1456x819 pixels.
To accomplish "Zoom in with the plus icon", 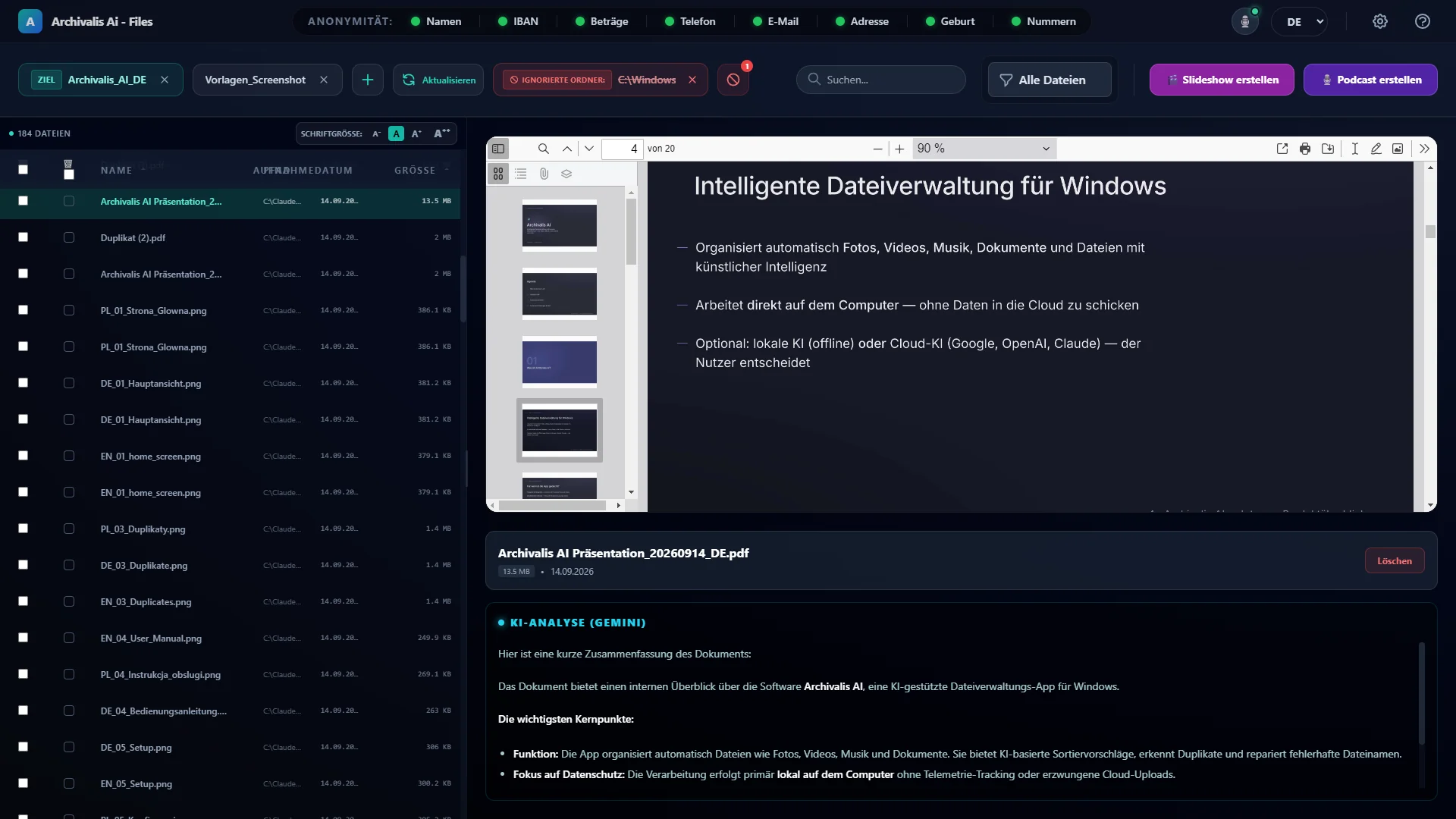I will tap(899, 149).
